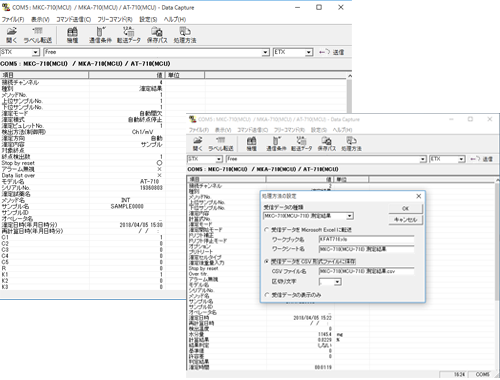Open 通信条件 icon in back window toolbar
500x380 pixels.
tap(100, 35)
